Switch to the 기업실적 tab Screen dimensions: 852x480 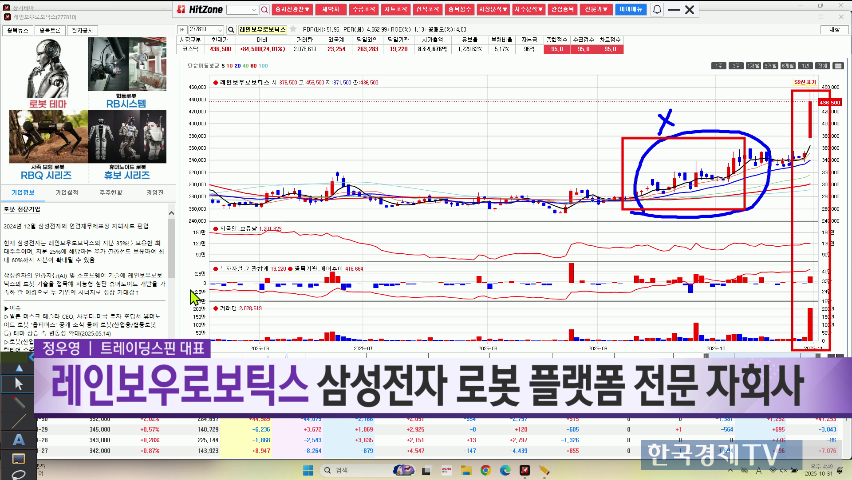pyautogui.click(x=67, y=191)
